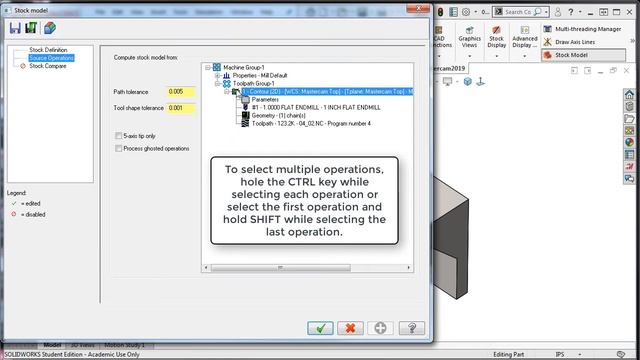Enable Process ghosted operations checkbox
Screen dimensions: 640x360
pyautogui.click(x=118, y=149)
